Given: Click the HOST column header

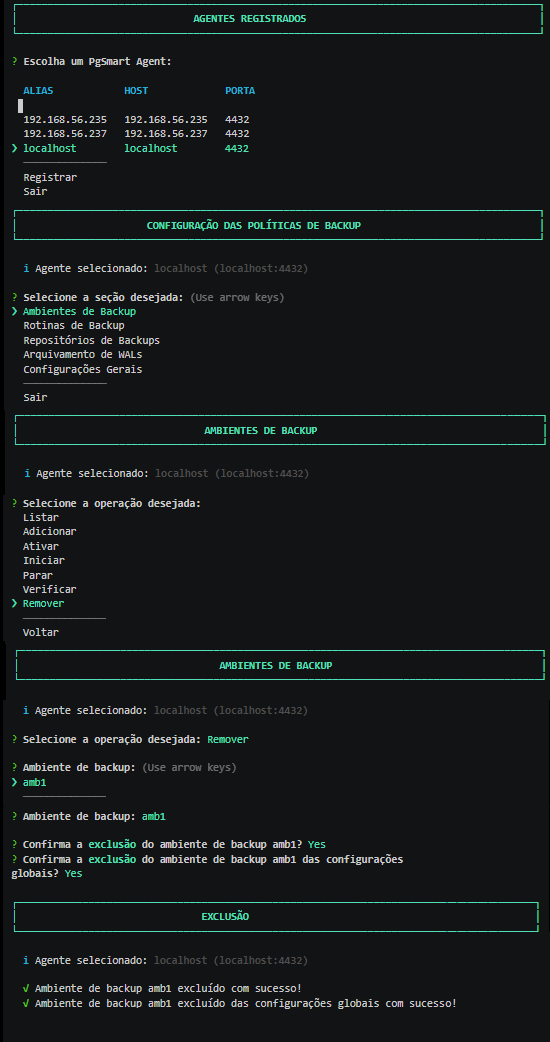Looking at the screenshot, I should point(136,90).
